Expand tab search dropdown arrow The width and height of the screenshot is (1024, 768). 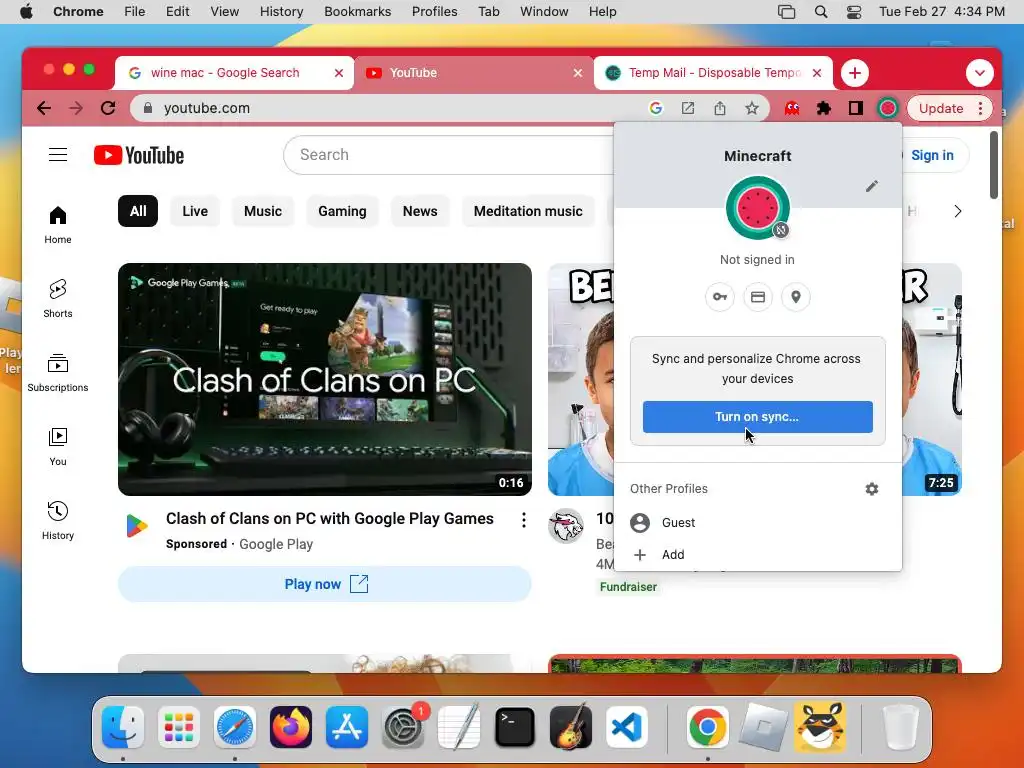(x=980, y=72)
